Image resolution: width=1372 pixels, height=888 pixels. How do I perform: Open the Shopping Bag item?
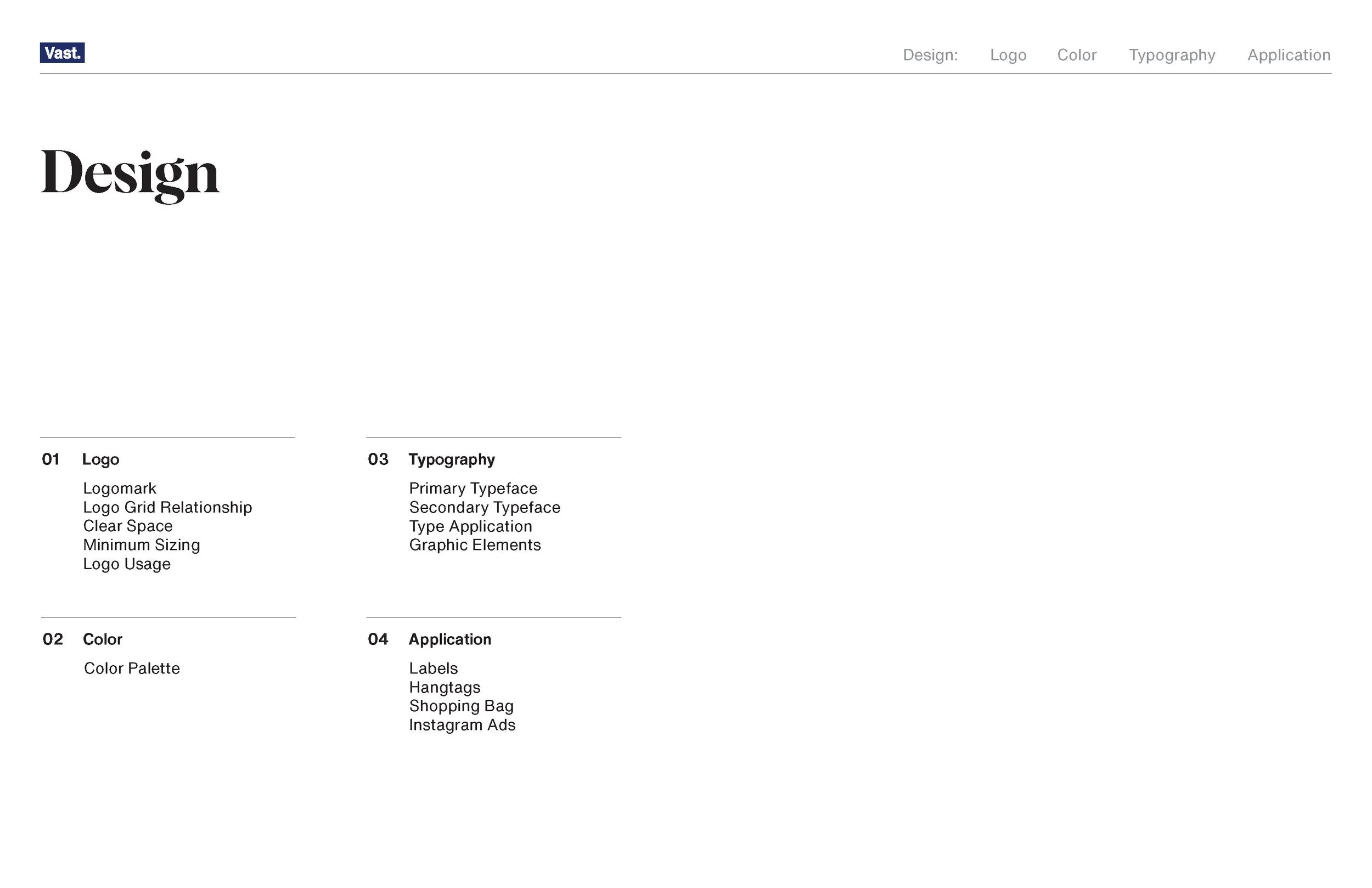[461, 706]
